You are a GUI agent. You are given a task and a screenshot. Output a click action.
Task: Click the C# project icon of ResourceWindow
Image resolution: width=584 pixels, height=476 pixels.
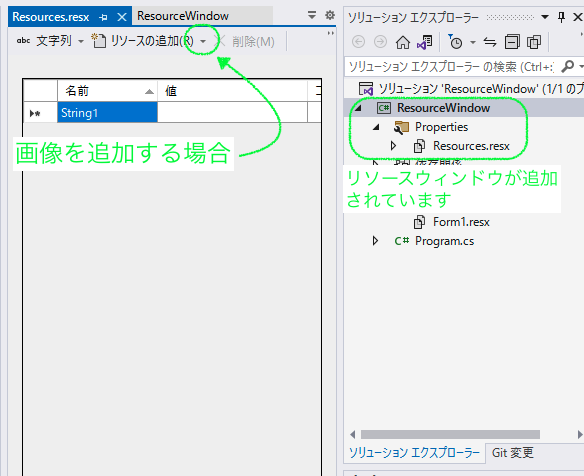coord(384,108)
